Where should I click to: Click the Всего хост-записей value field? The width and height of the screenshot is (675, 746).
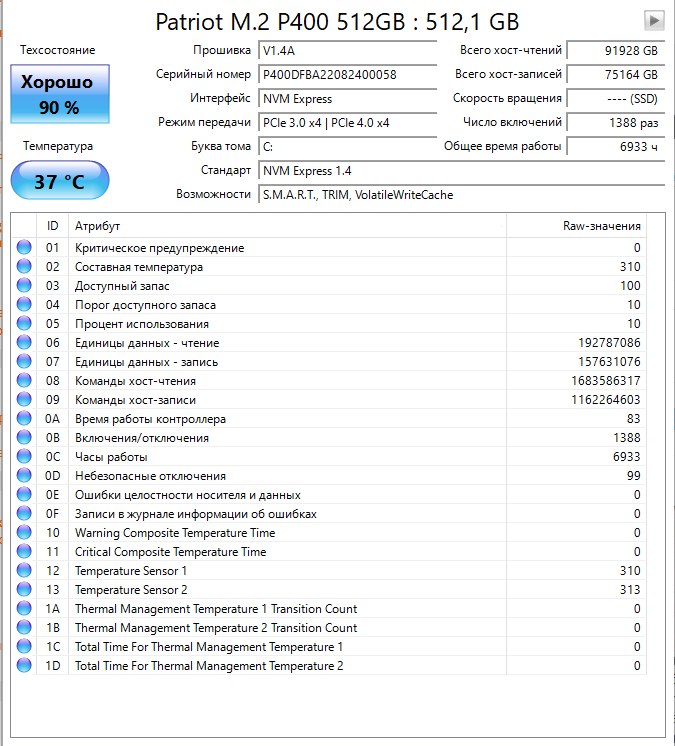(616, 75)
